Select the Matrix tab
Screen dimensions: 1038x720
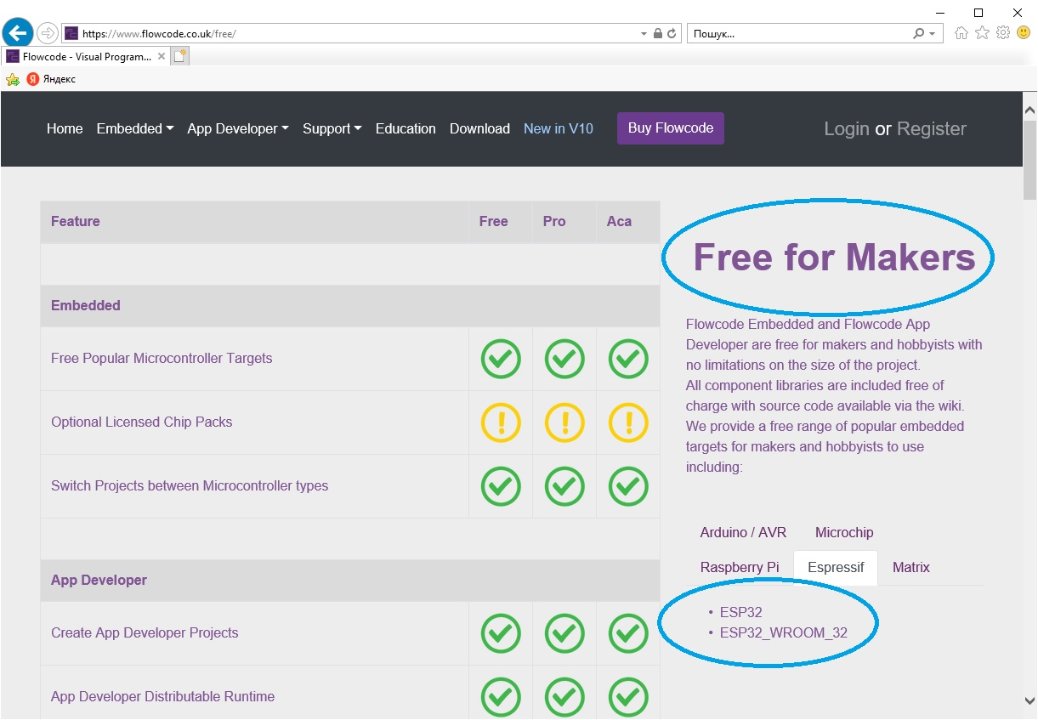pos(911,567)
